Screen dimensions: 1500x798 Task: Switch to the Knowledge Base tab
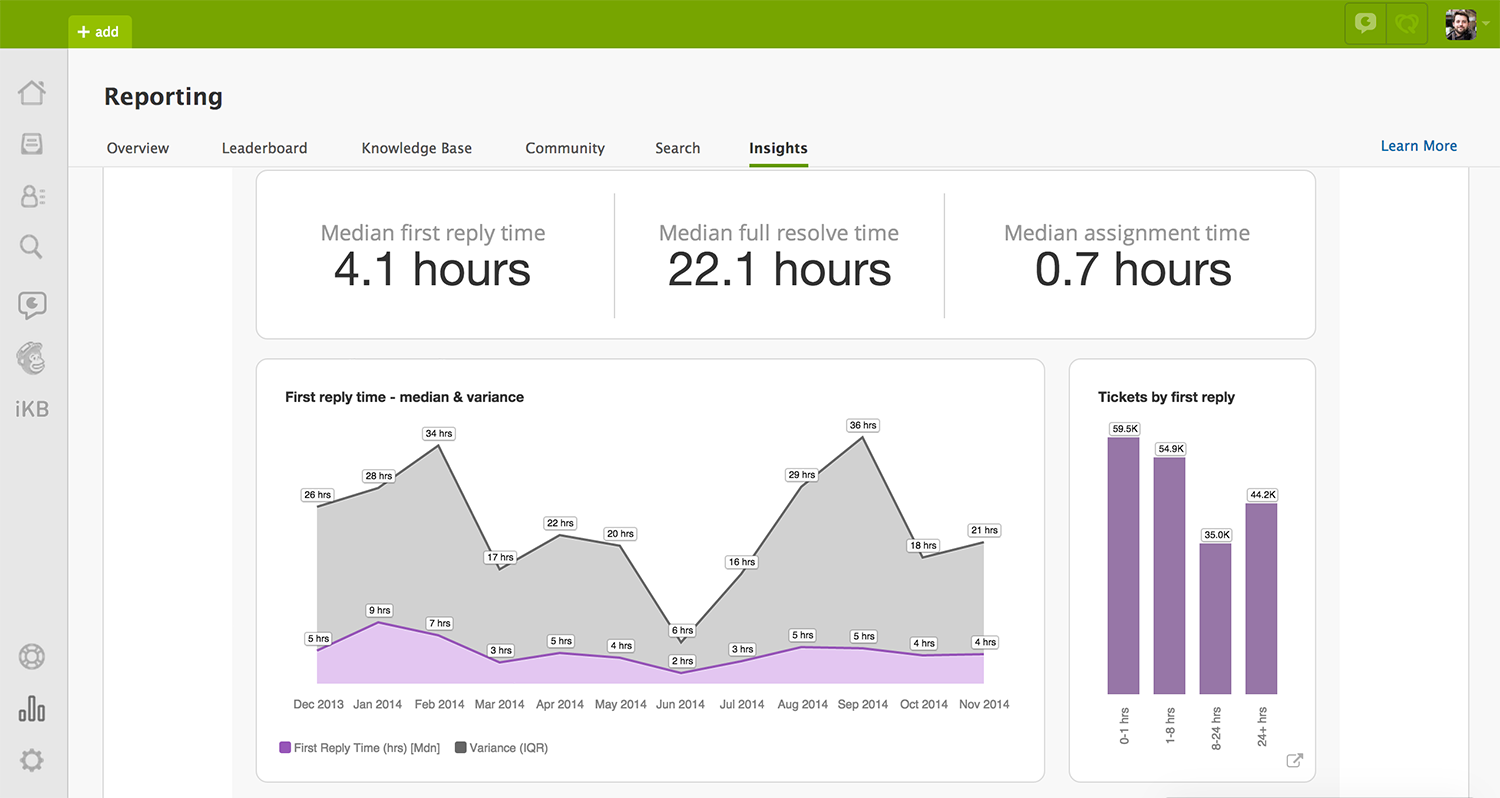tap(416, 148)
